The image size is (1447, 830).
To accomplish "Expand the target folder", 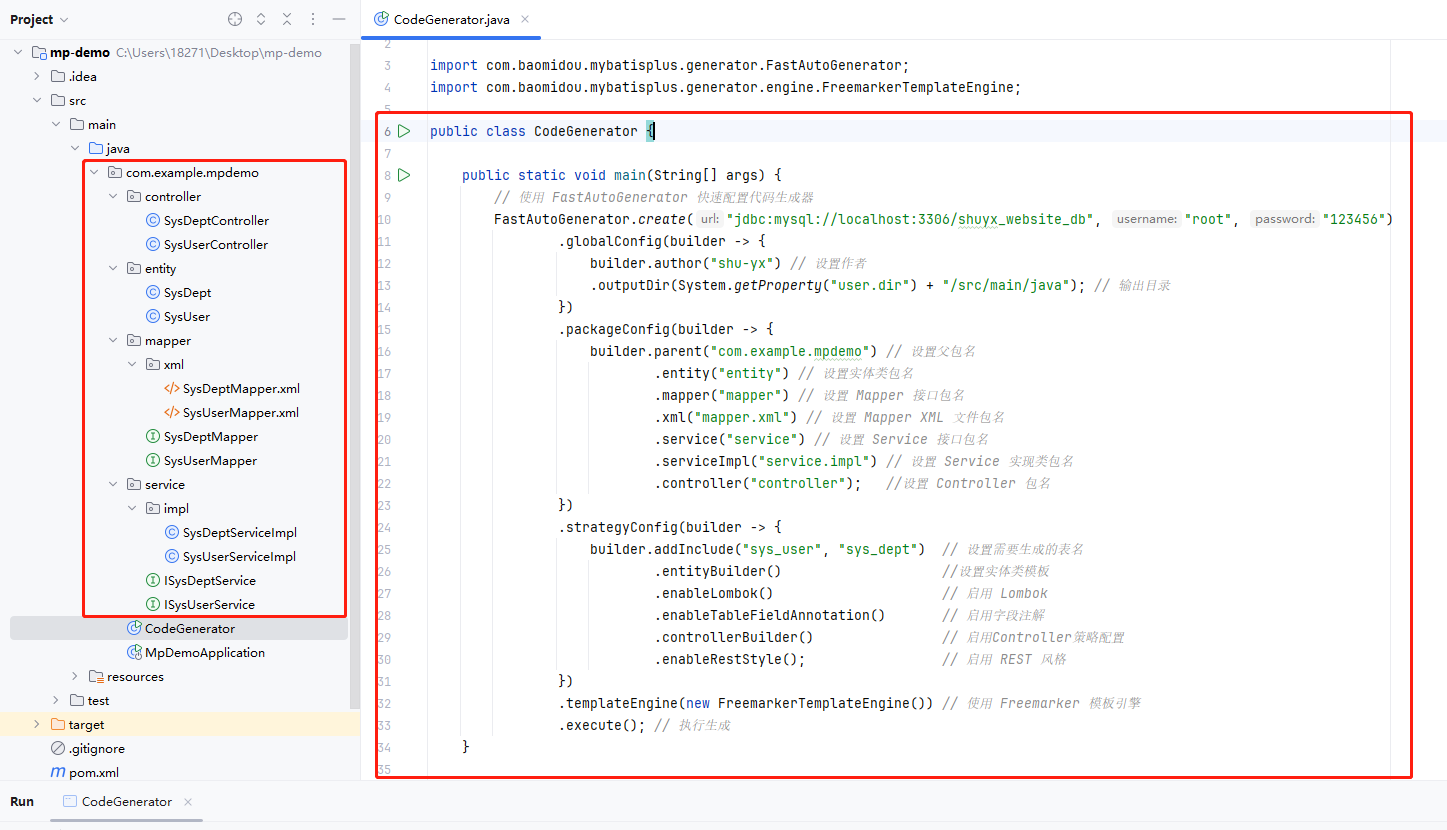I will (x=37, y=725).
